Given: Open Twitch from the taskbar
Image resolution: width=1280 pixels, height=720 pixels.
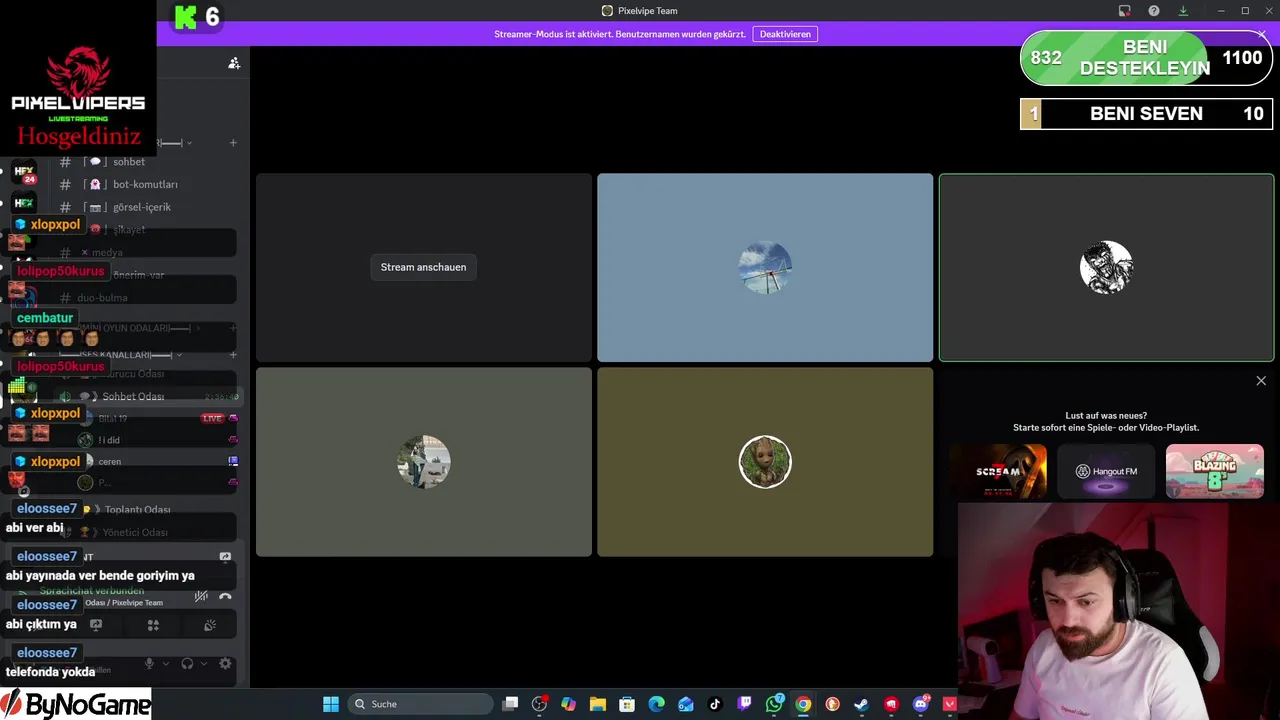Looking at the screenshot, I should (744, 704).
